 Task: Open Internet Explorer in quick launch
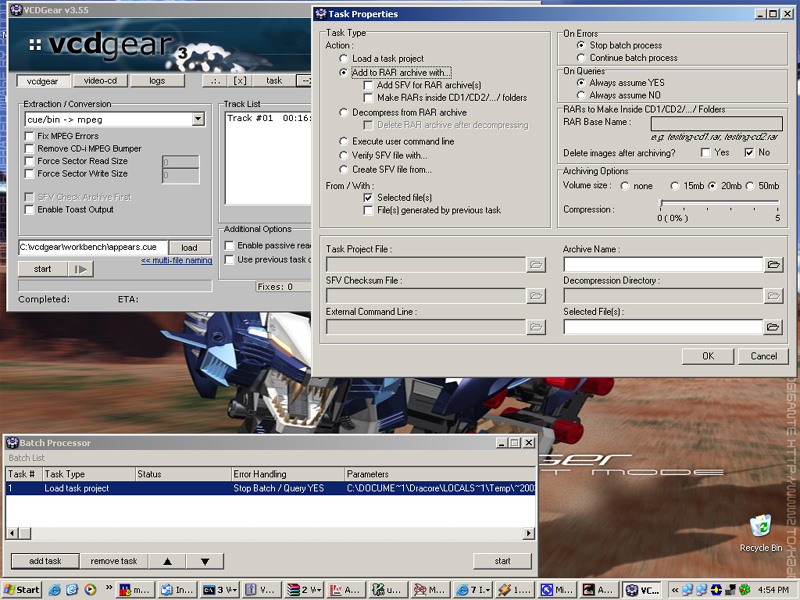pos(55,590)
